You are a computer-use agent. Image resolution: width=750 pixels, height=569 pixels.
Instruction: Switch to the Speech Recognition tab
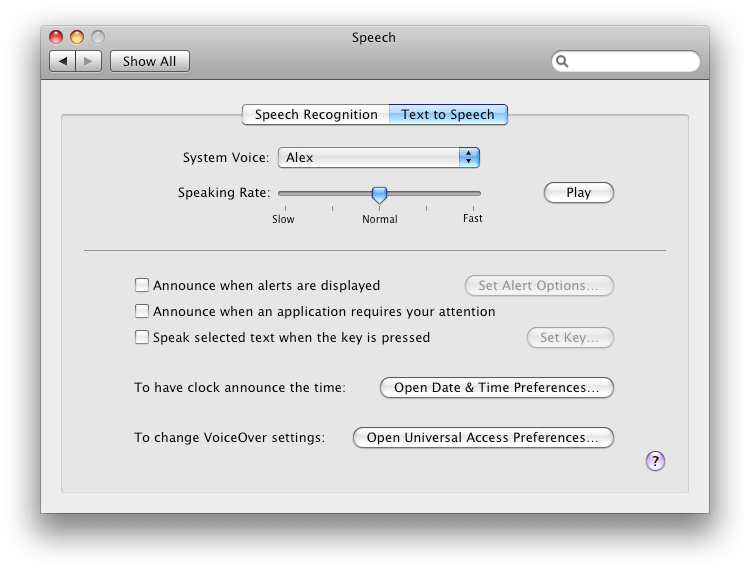[316, 115]
